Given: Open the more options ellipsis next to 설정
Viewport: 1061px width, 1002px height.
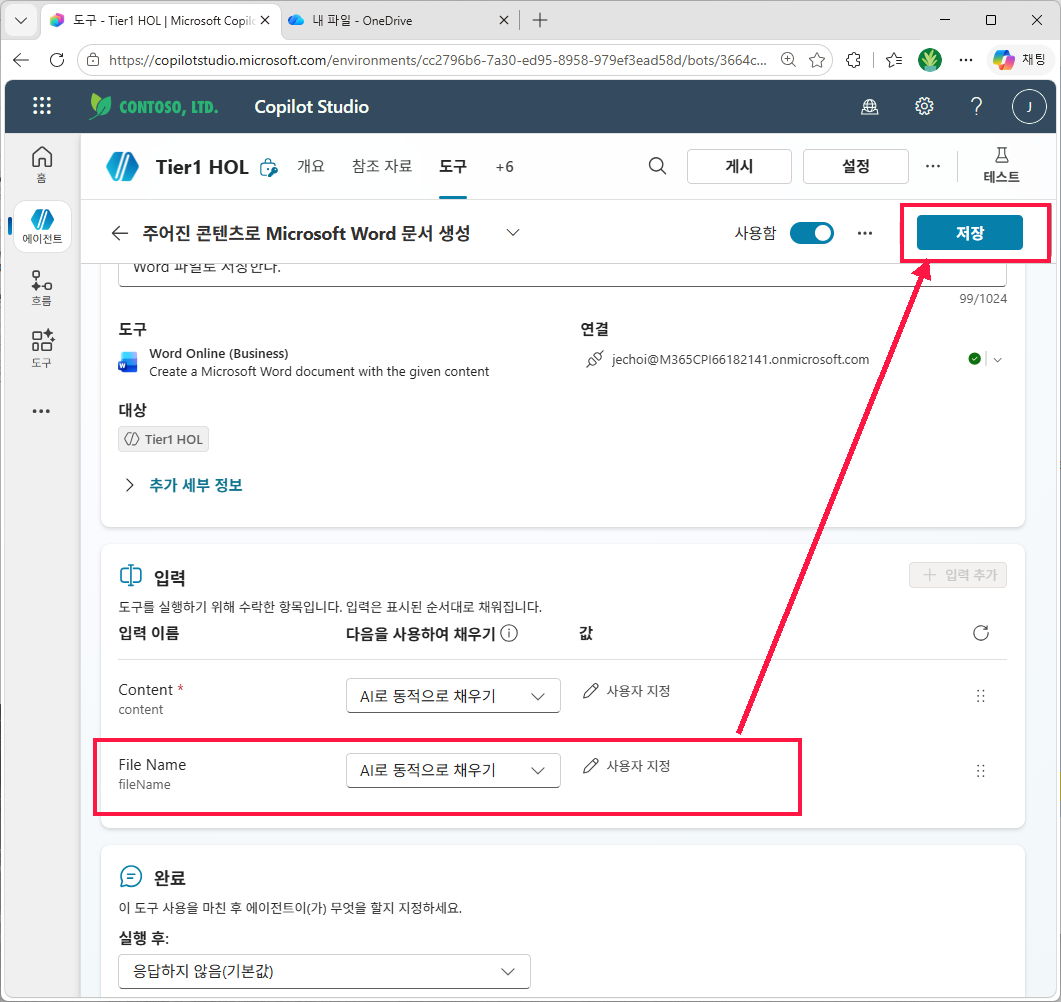Looking at the screenshot, I should click(932, 166).
